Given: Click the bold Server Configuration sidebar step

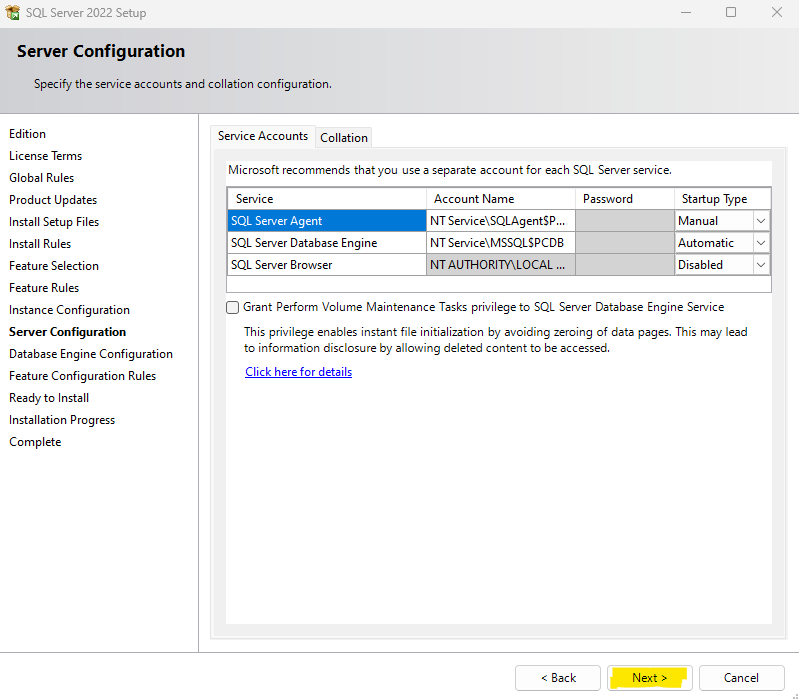Looking at the screenshot, I should (67, 332).
